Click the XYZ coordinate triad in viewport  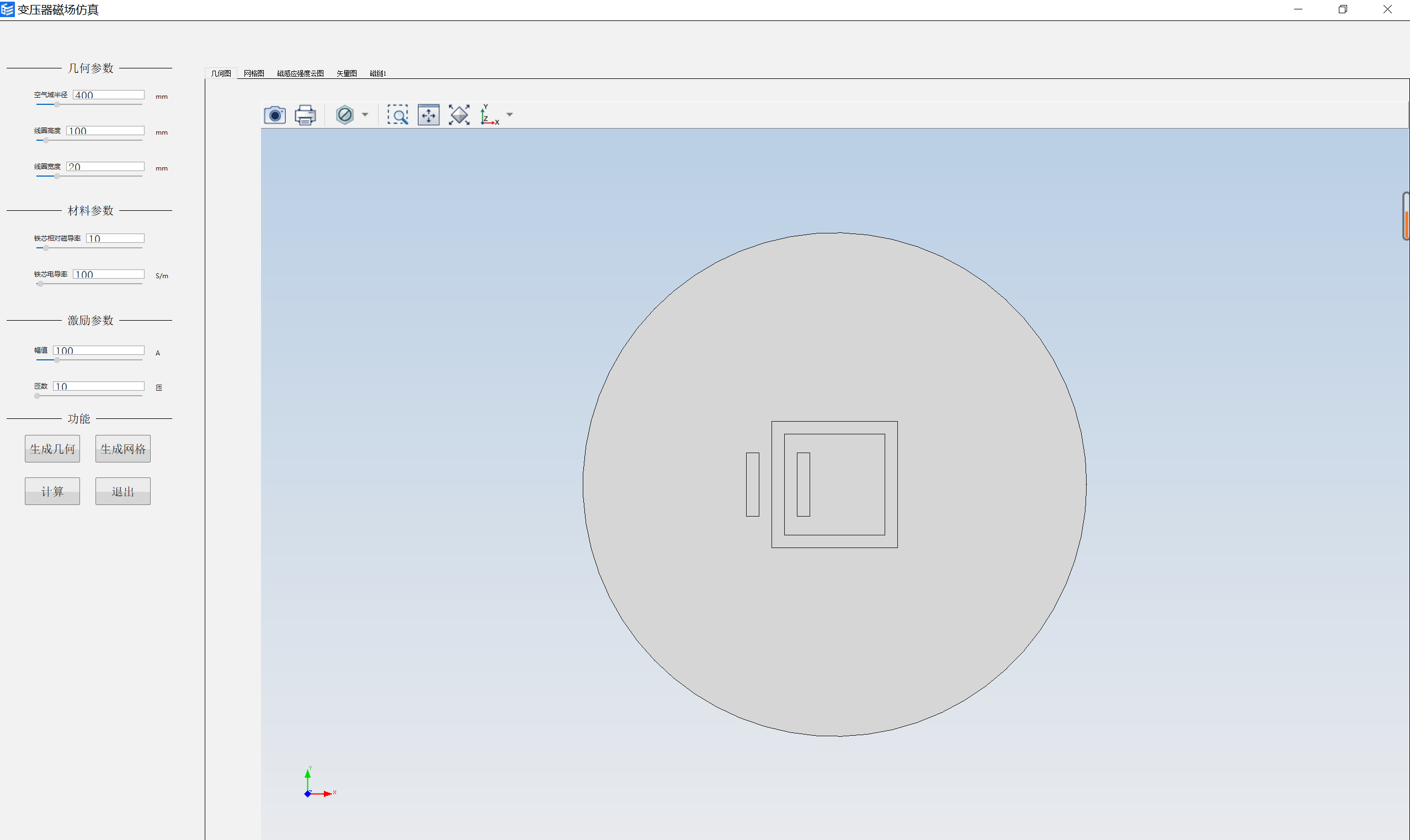320,782
